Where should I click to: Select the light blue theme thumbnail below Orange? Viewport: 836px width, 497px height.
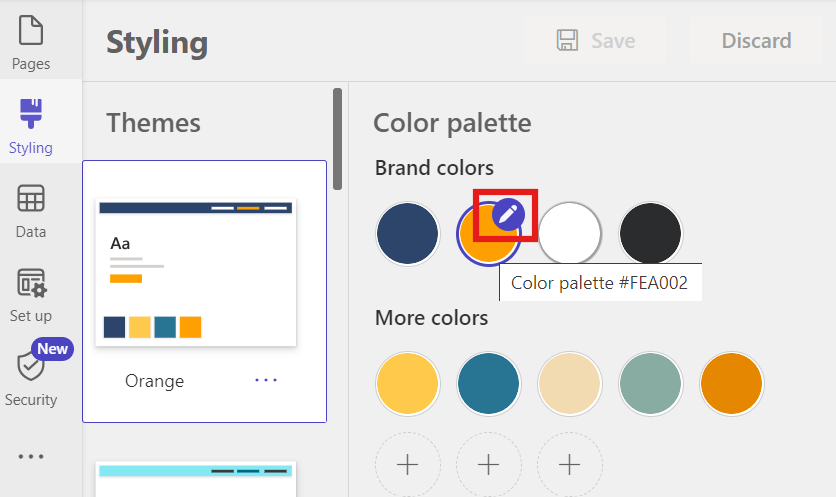pyautogui.click(x=196, y=480)
